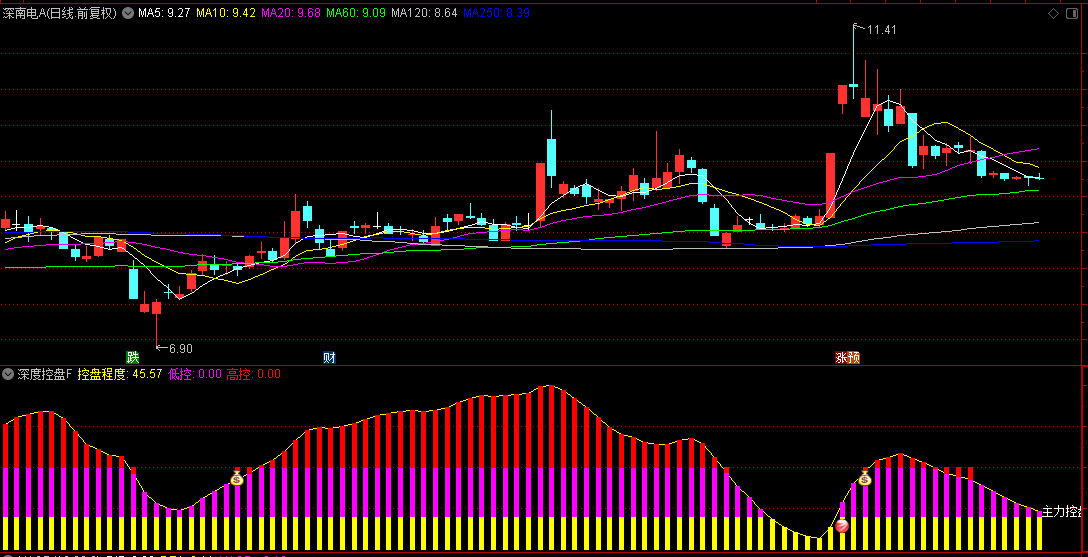Expand the 深度控盘F indicator dropdown arrow
Image resolution: width=1088 pixels, height=557 pixels.
point(8,374)
